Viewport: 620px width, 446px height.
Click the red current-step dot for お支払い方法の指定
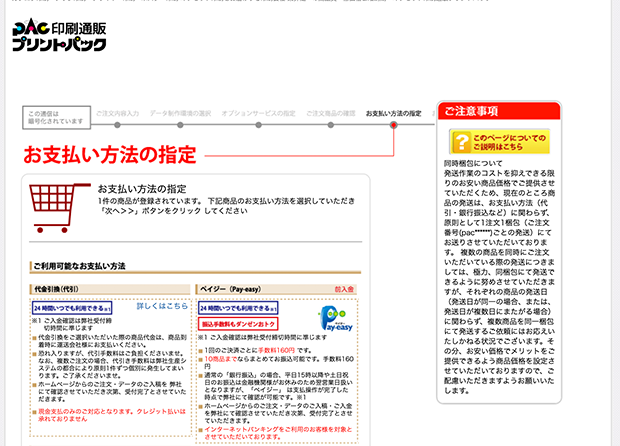coord(393,125)
